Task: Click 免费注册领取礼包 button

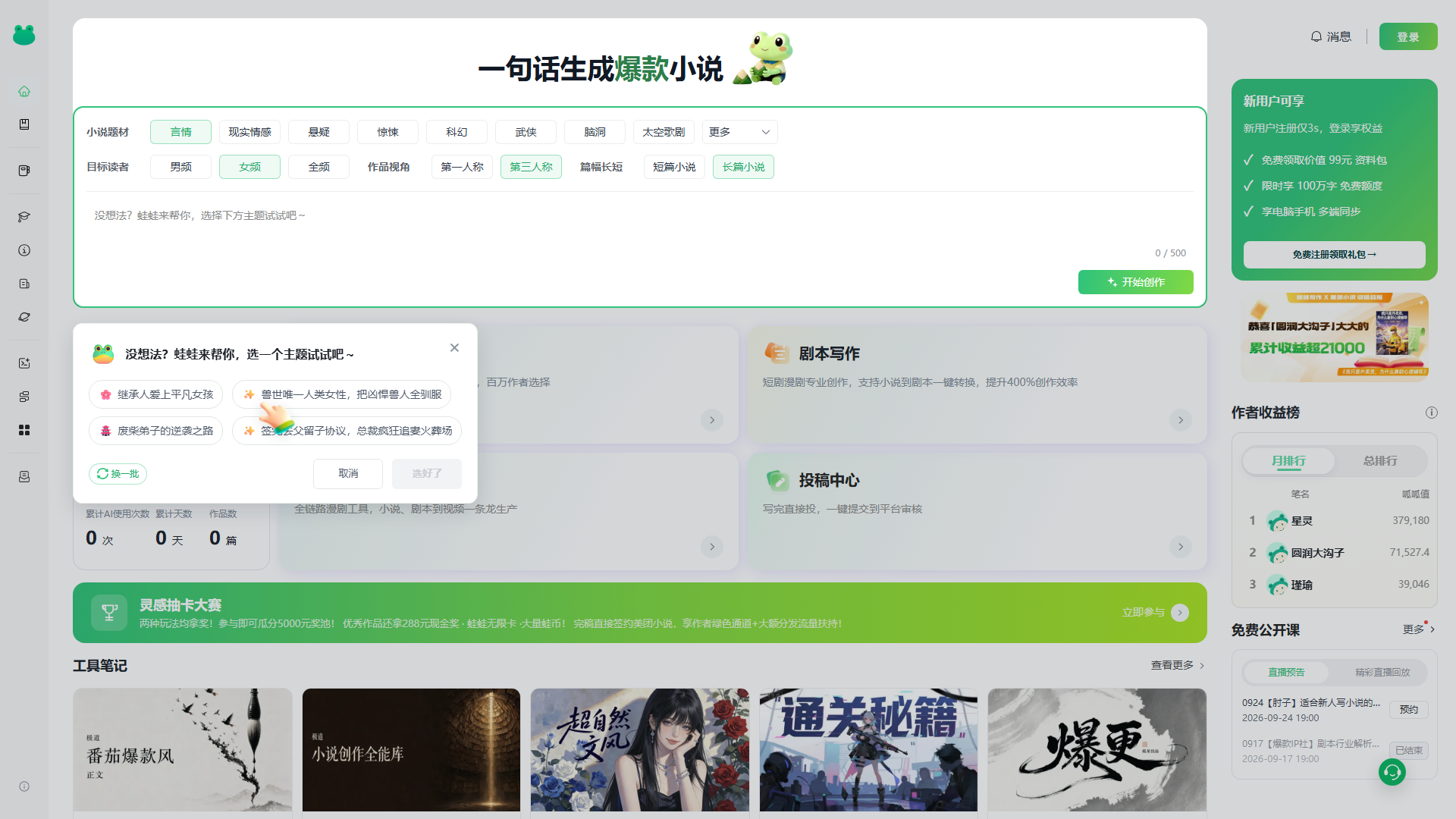Action: coord(1334,255)
